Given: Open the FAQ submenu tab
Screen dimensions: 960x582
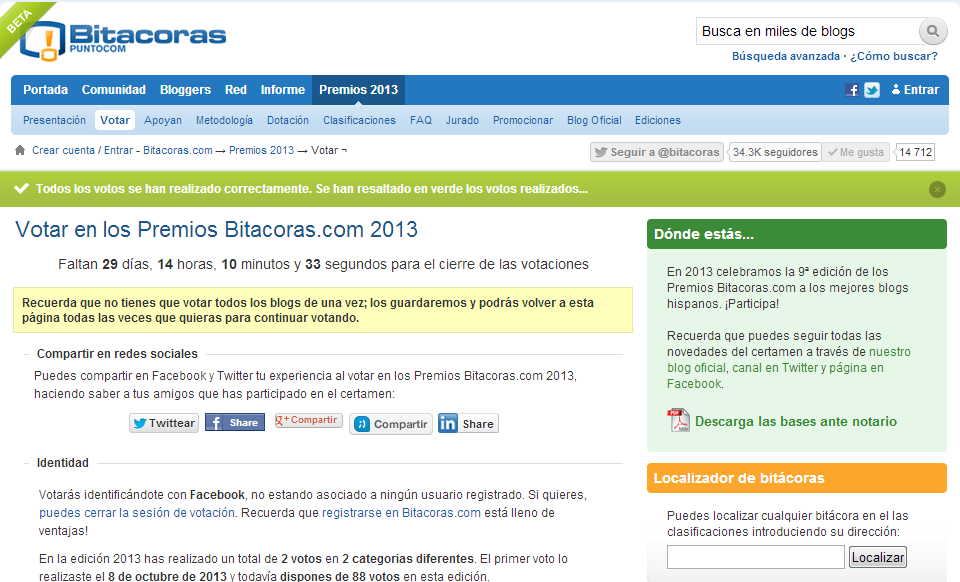Looking at the screenshot, I should 421,121.
